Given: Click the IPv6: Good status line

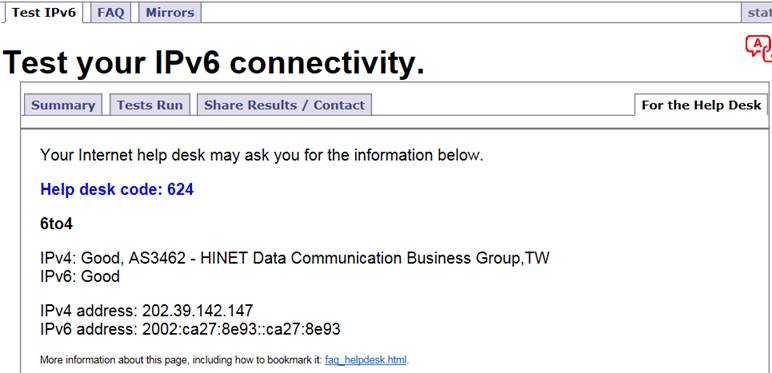Looking at the screenshot, I should [x=80, y=276].
